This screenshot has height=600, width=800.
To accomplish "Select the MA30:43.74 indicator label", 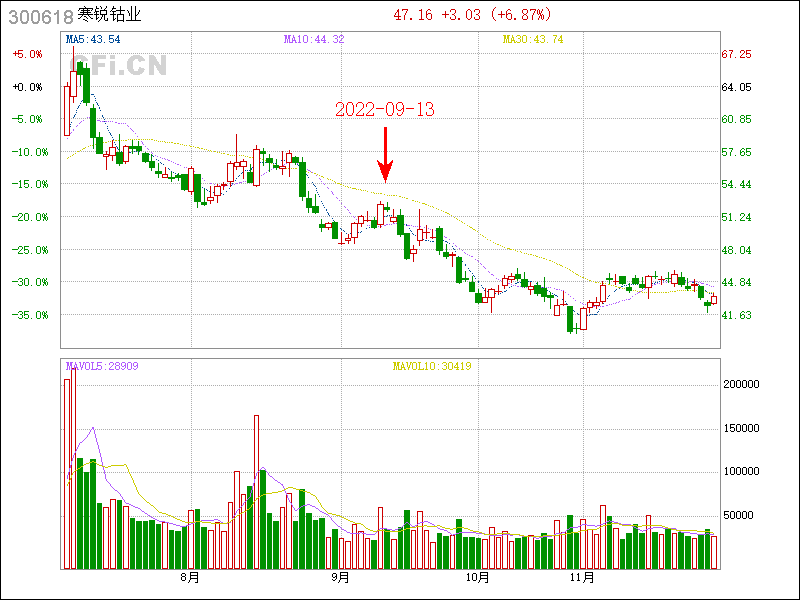I will [533, 39].
